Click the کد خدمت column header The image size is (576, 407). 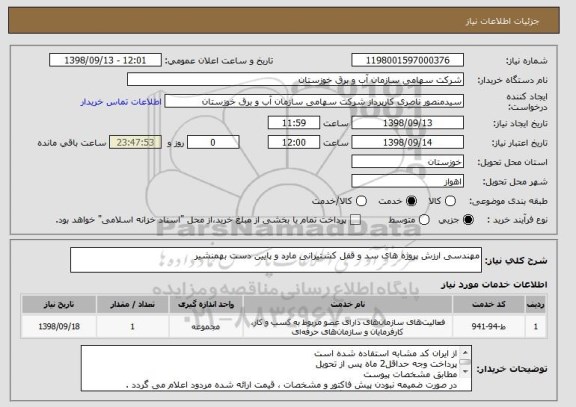pos(489,304)
